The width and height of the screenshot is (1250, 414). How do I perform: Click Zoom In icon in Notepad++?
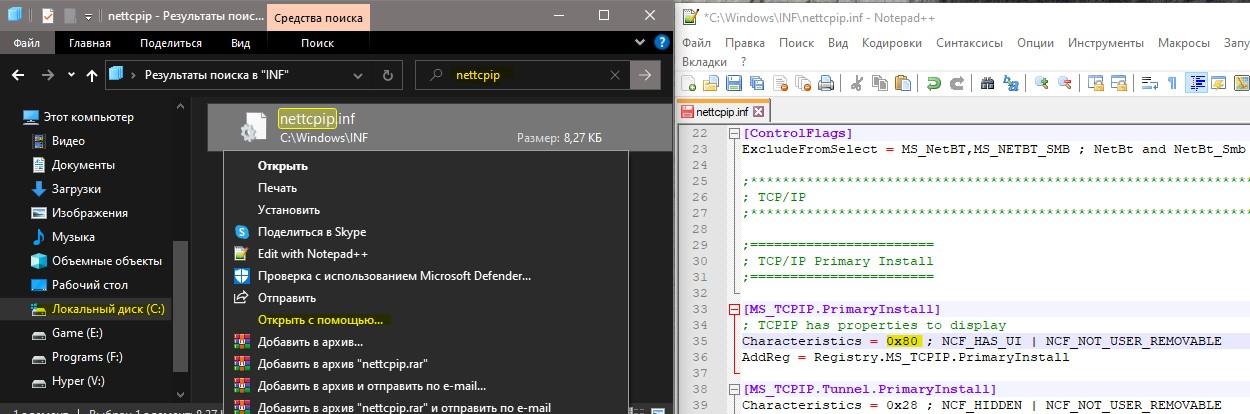(1042, 83)
